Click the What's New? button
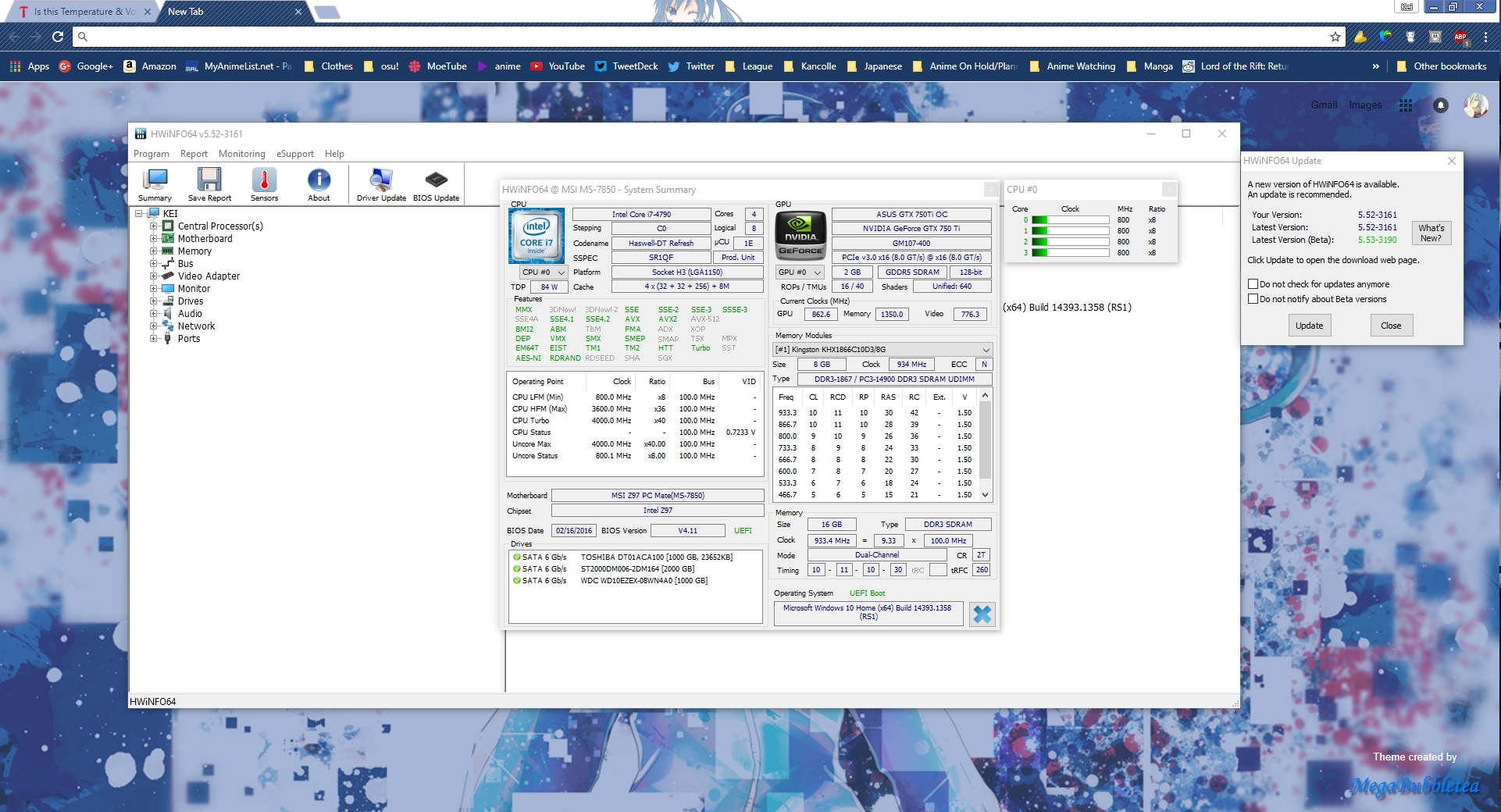Viewport: 1501px width, 812px height. pyautogui.click(x=1431, y=233)
